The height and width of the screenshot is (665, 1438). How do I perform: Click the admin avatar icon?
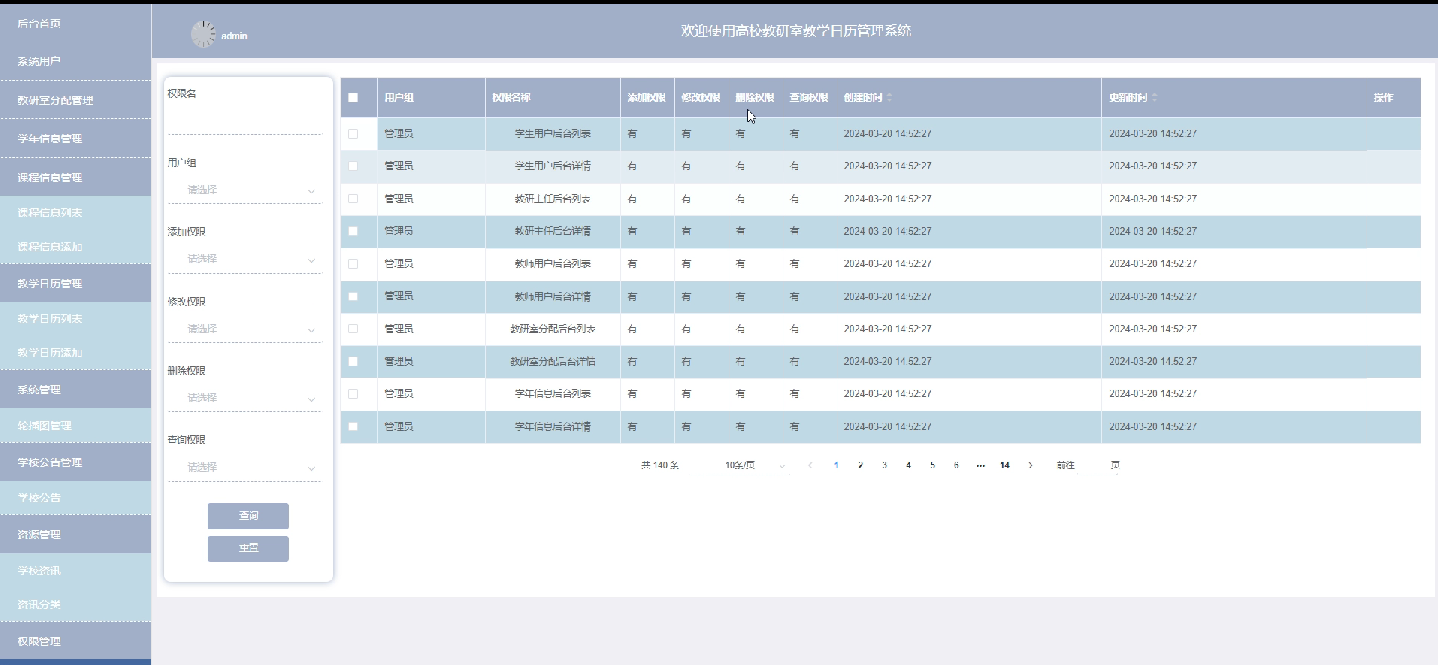[x=203, y=34]
